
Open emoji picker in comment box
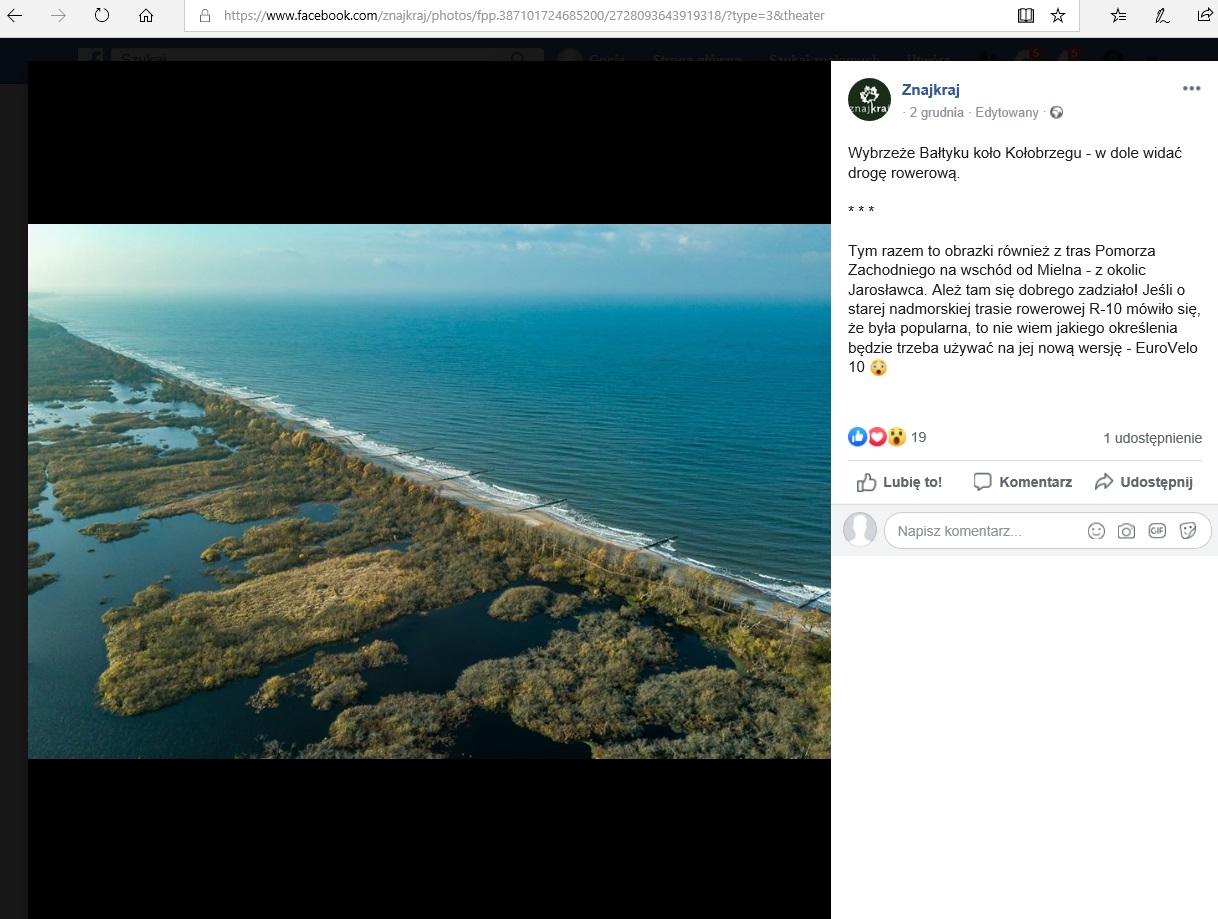[1096, 531]
